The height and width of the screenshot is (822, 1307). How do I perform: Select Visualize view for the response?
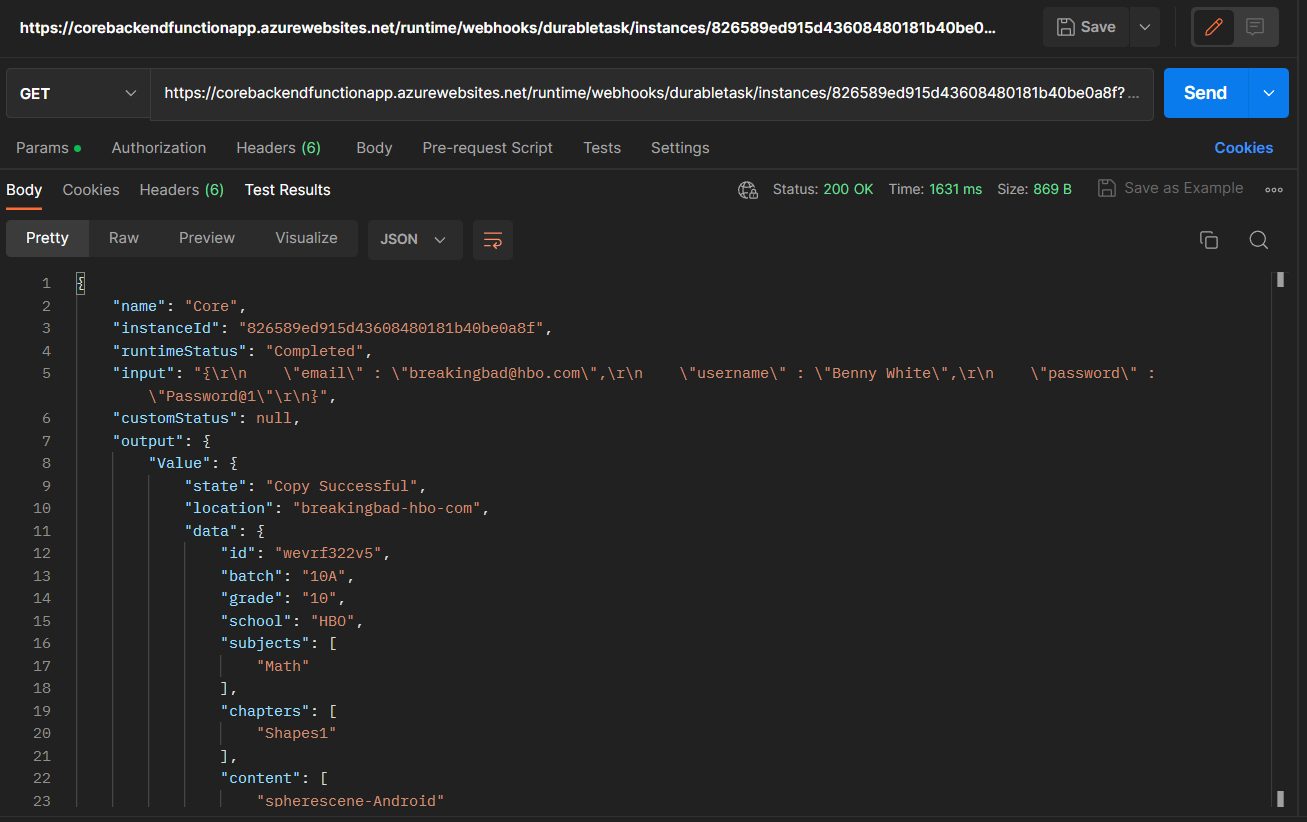tap(306, 238)
